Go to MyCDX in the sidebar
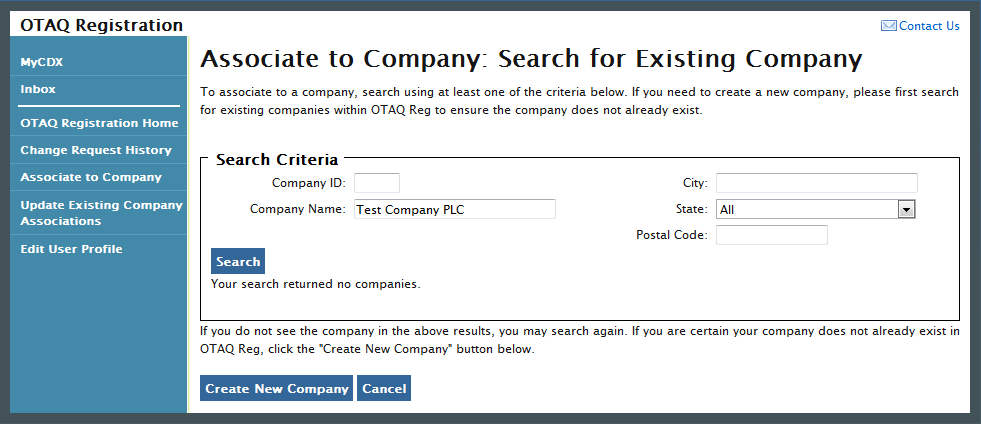981x424 pixels. click(x=42, y=63)
